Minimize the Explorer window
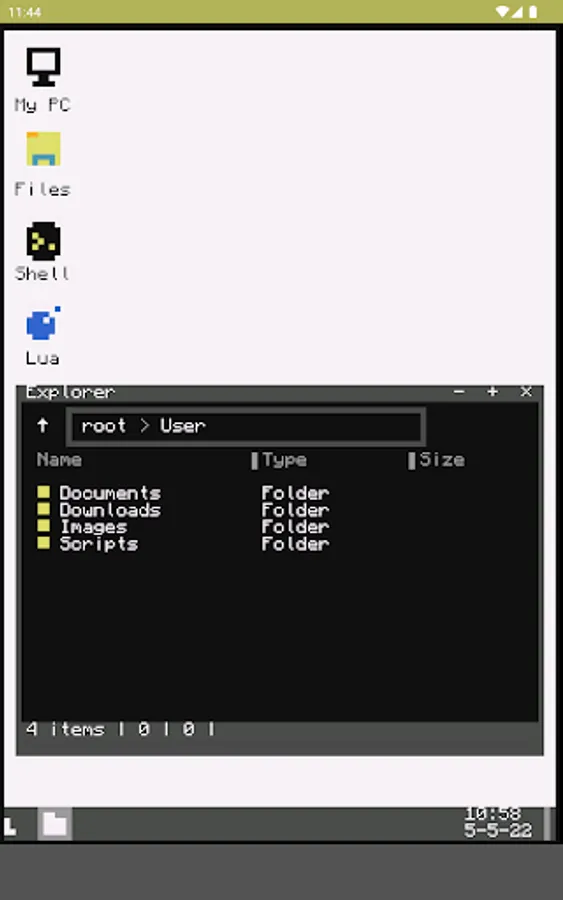Screen dimensions: 563x900 click(x=459, y=392)
